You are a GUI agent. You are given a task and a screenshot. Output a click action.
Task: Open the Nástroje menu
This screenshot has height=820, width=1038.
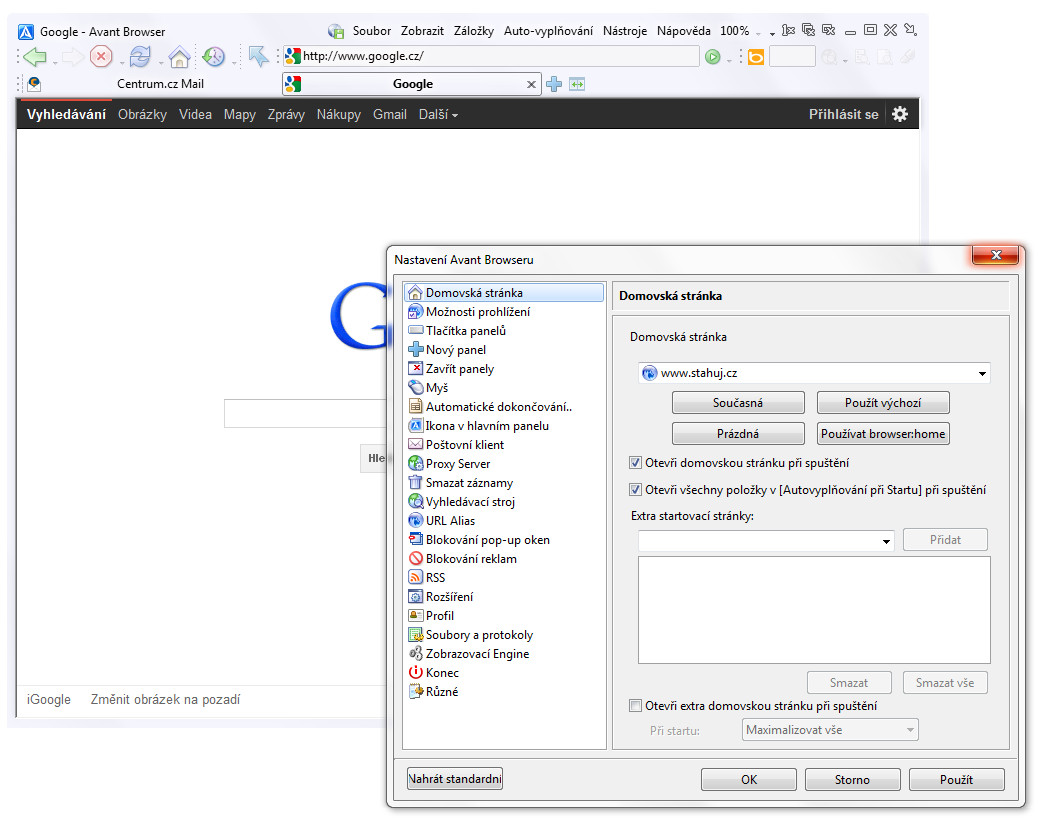click(x=625, y=31)
